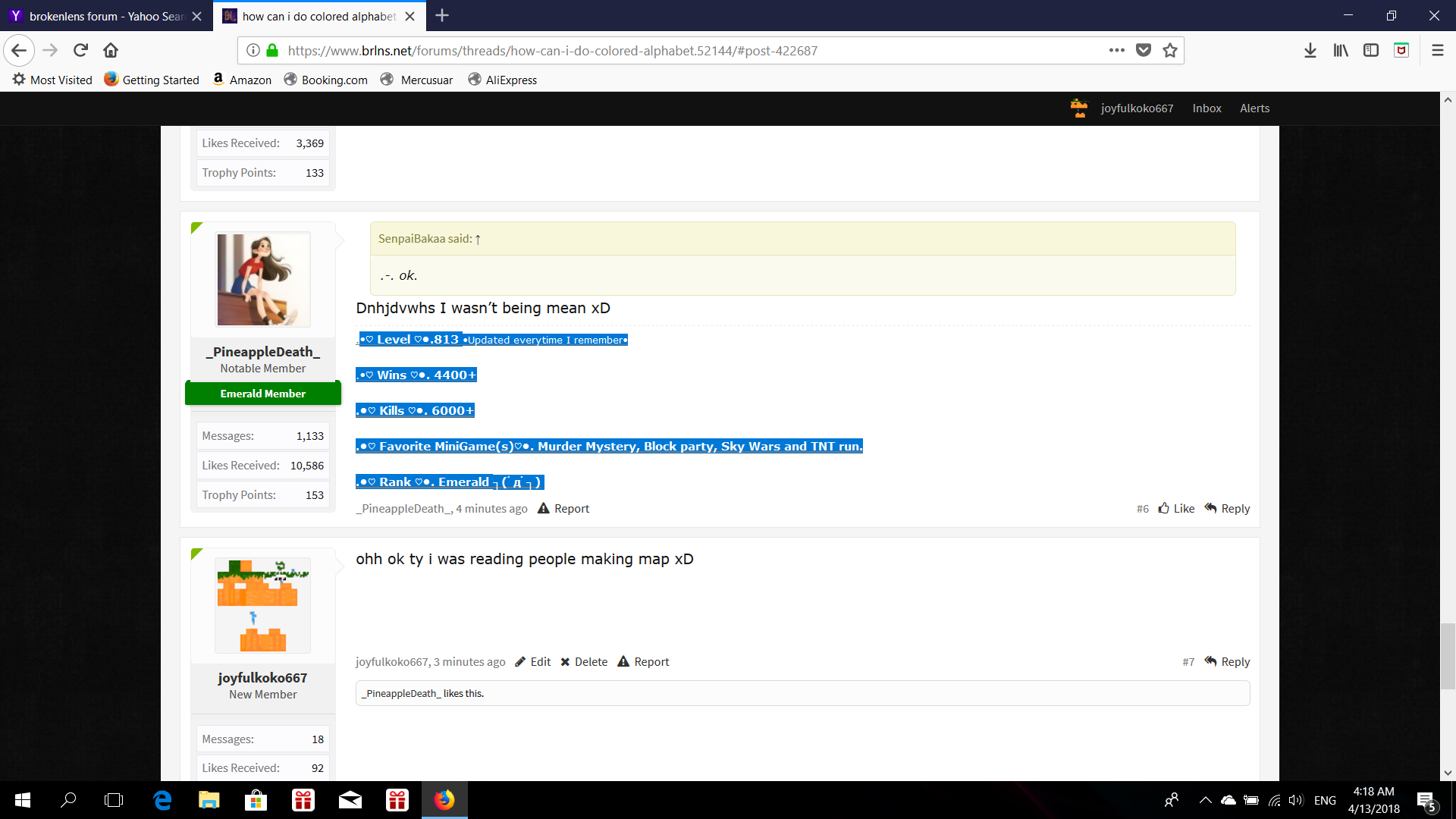This screenshot has height=819, width=1456.
Task: Open the forum Inbox
Action: (x=1207, y=108)
